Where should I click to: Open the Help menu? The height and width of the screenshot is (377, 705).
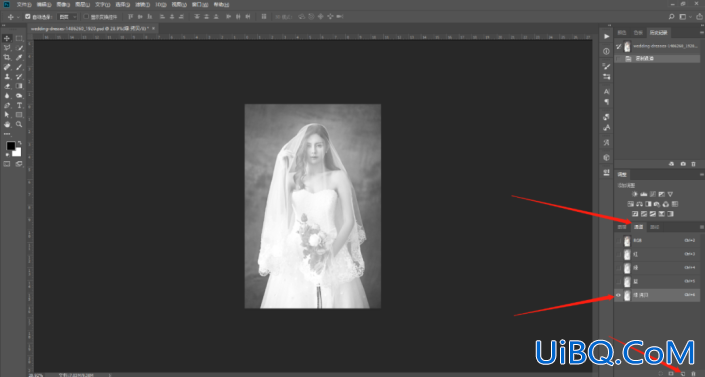click(221, 4)
